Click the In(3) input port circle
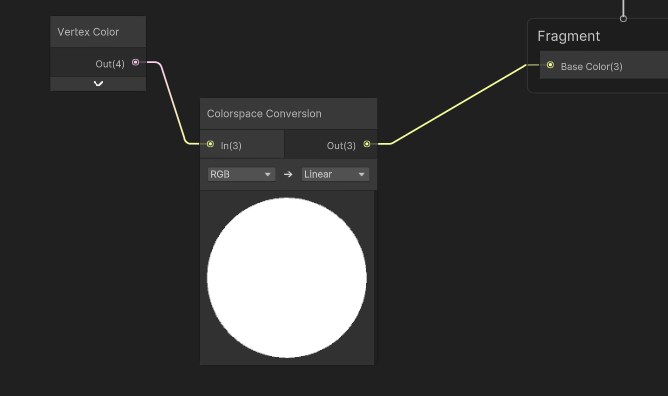 click(x=210, y=144)
